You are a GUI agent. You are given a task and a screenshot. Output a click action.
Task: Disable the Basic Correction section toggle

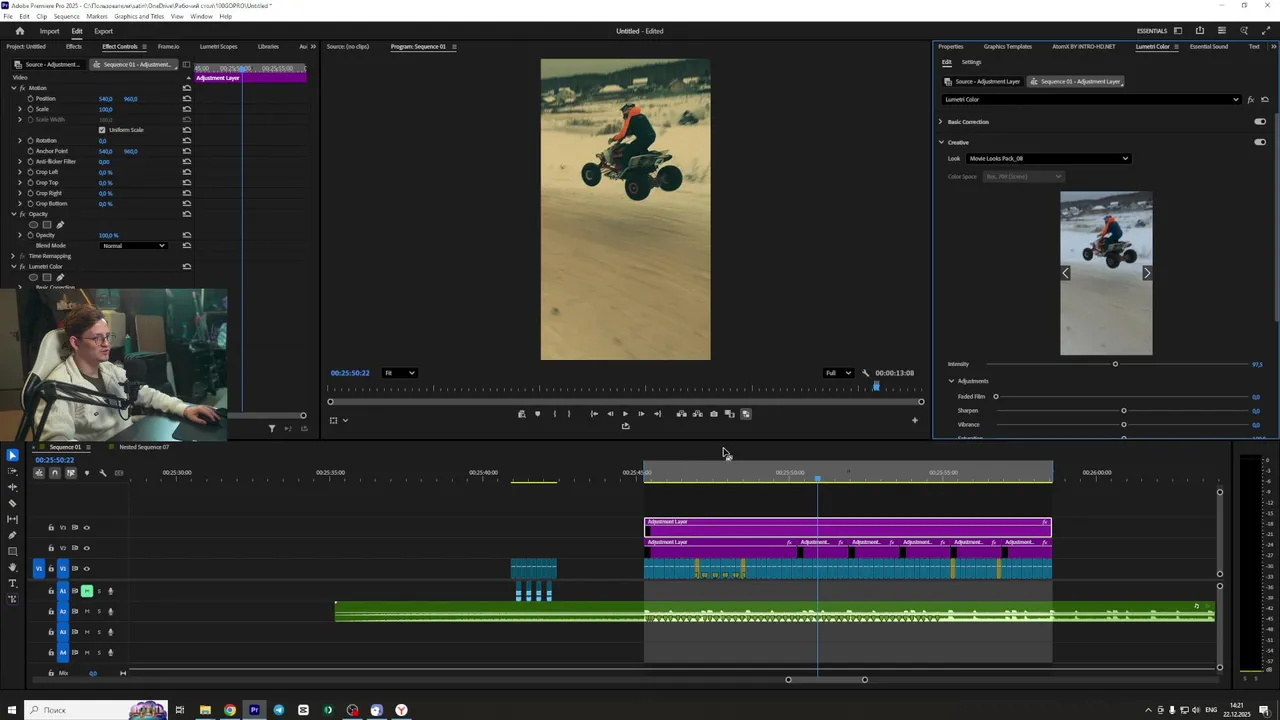[x=1259, y=122]
